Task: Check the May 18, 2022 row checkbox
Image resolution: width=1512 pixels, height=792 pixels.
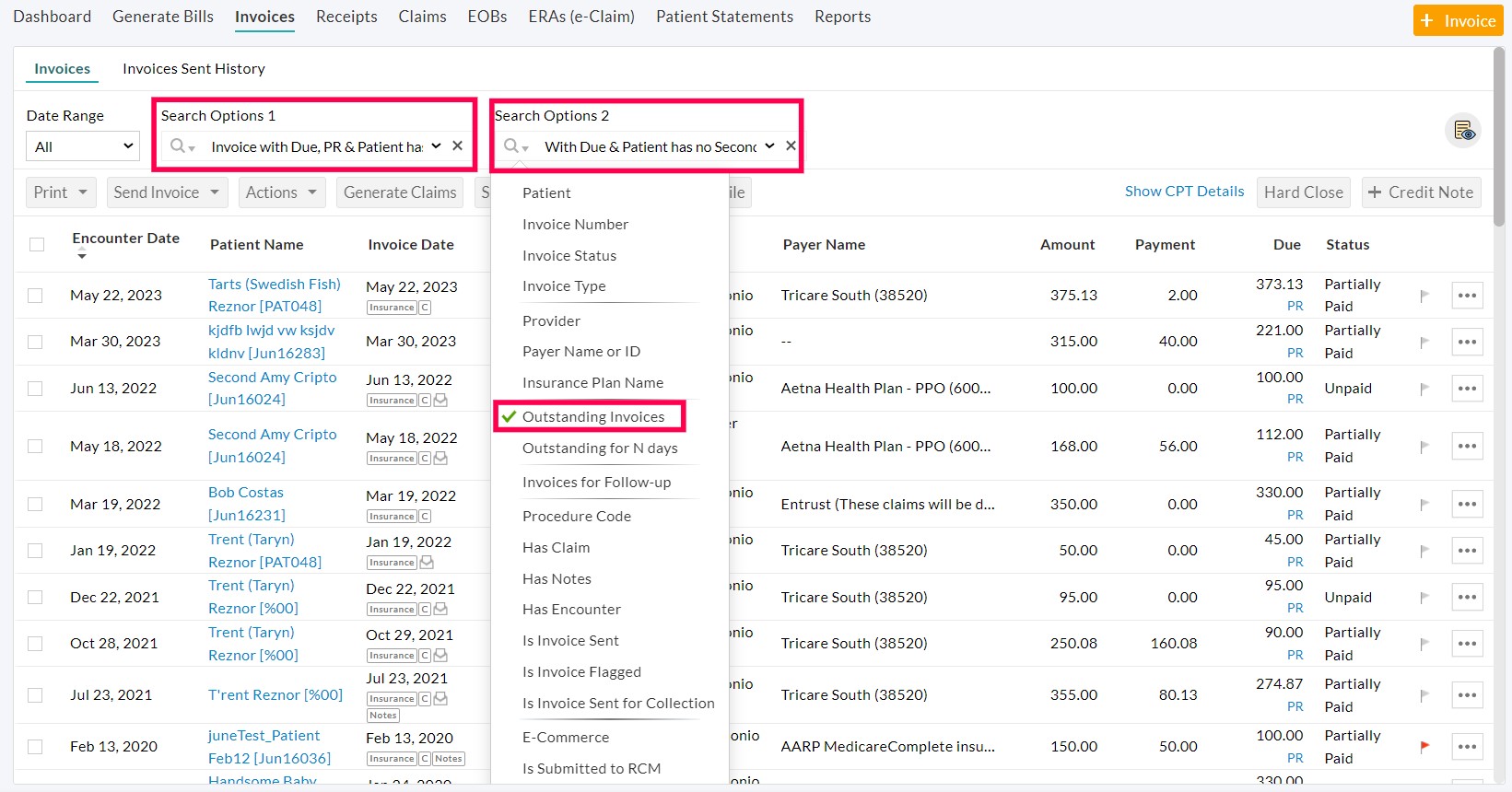Action: (35, 446)
